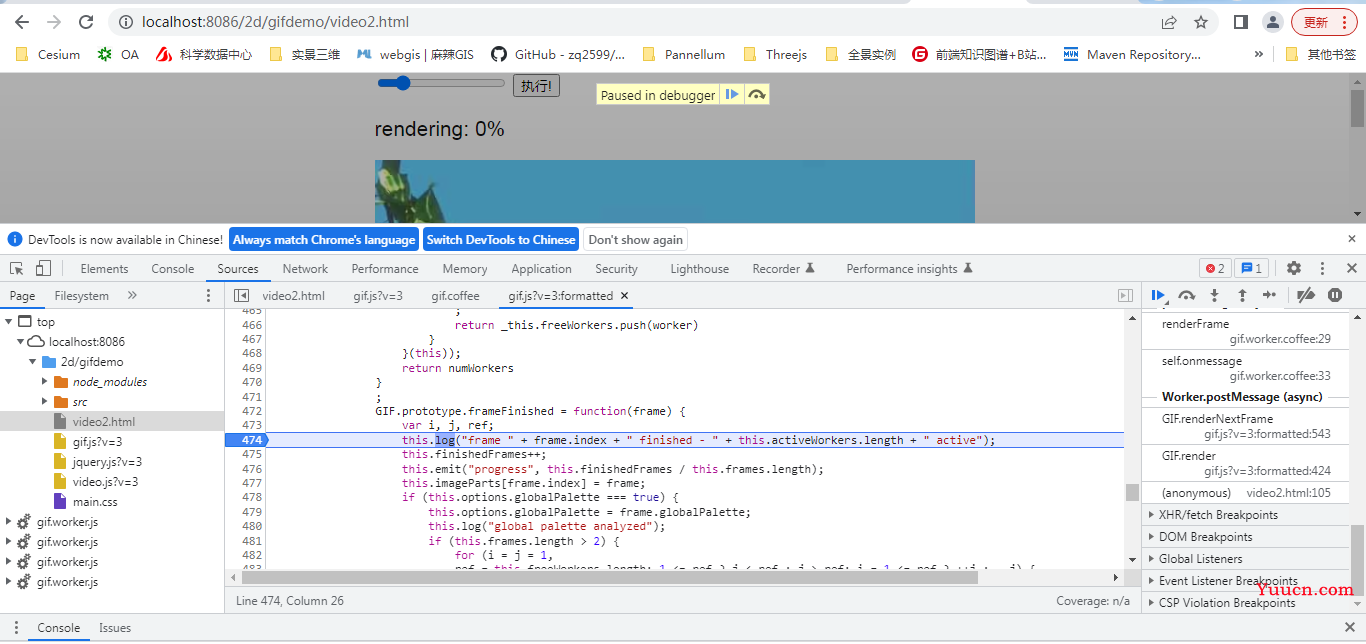This screenshot has height=644, width=1366.
Task: Expand the src folder
Action: click(x=45, y=402)
